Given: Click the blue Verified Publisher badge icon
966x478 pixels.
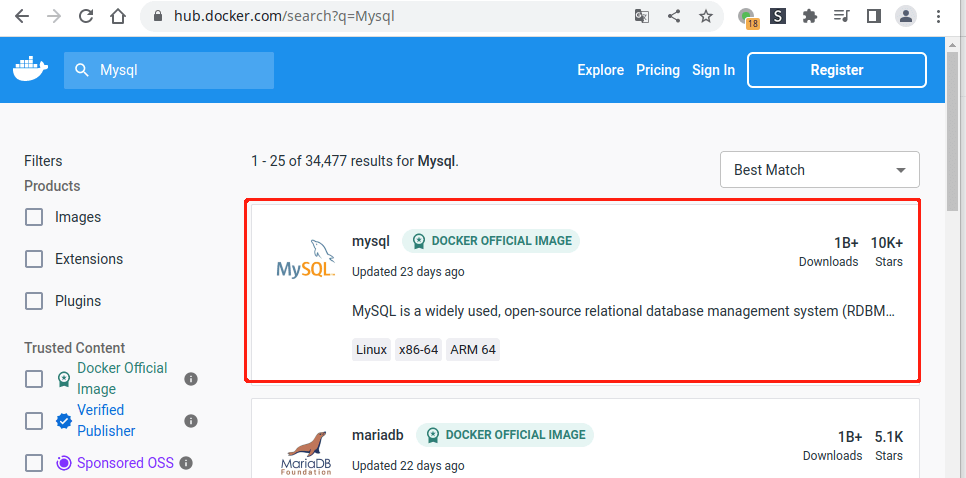Looking at the screenshot, I should (x=63, y=421).
